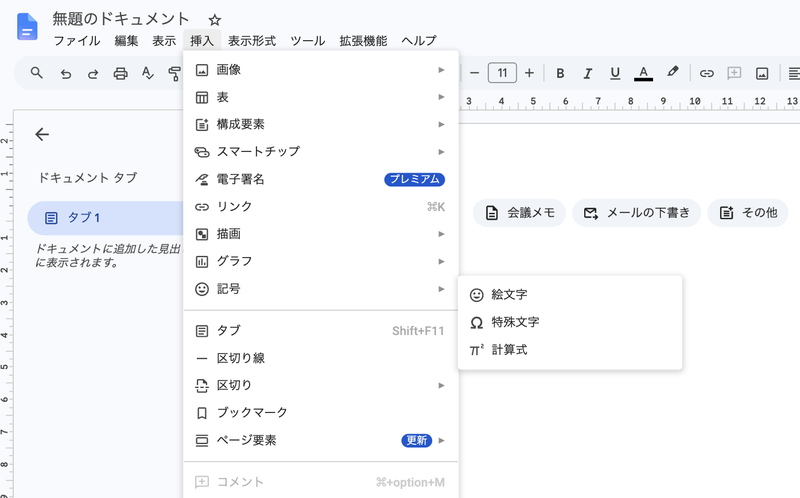The image size is (800, 498).
Task: Select 絵文字 from the symbols submenu
Action: pos(570,294)
